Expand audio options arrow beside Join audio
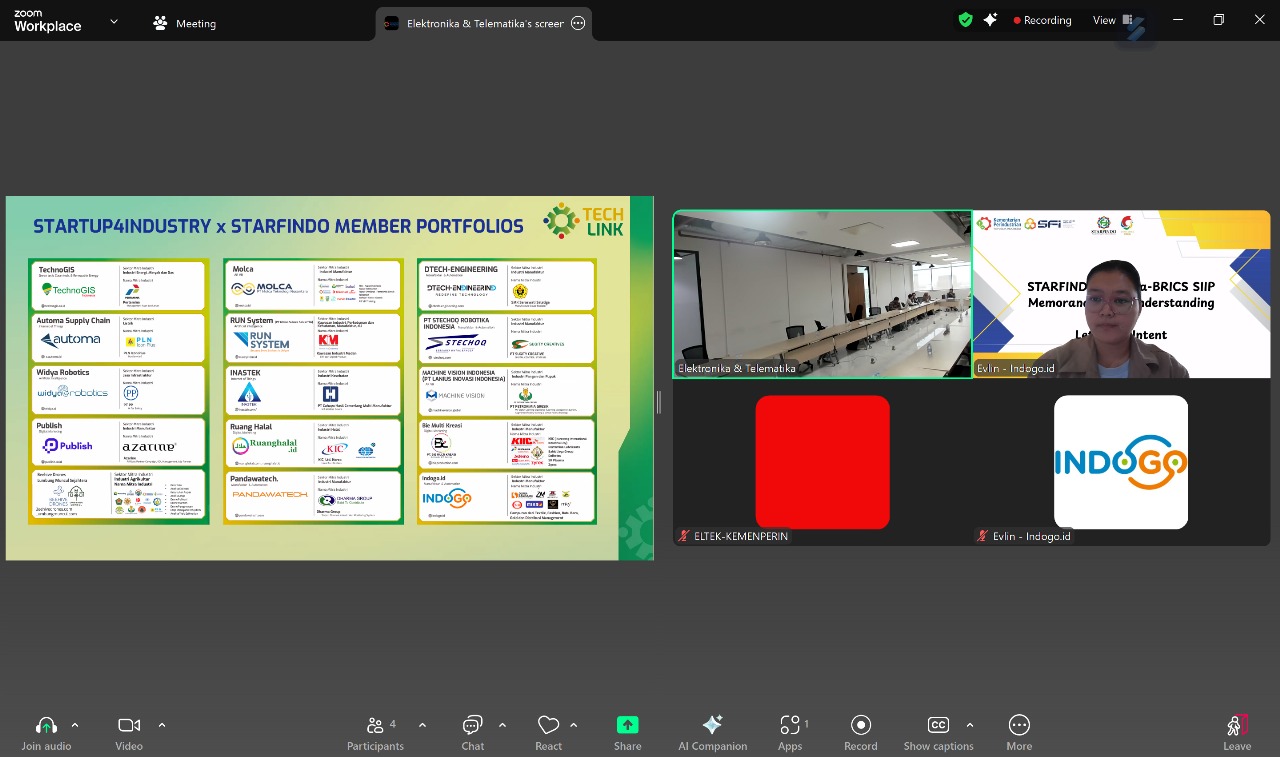The height and width of the screenshot is (757, 1280). tap(75, 725)
